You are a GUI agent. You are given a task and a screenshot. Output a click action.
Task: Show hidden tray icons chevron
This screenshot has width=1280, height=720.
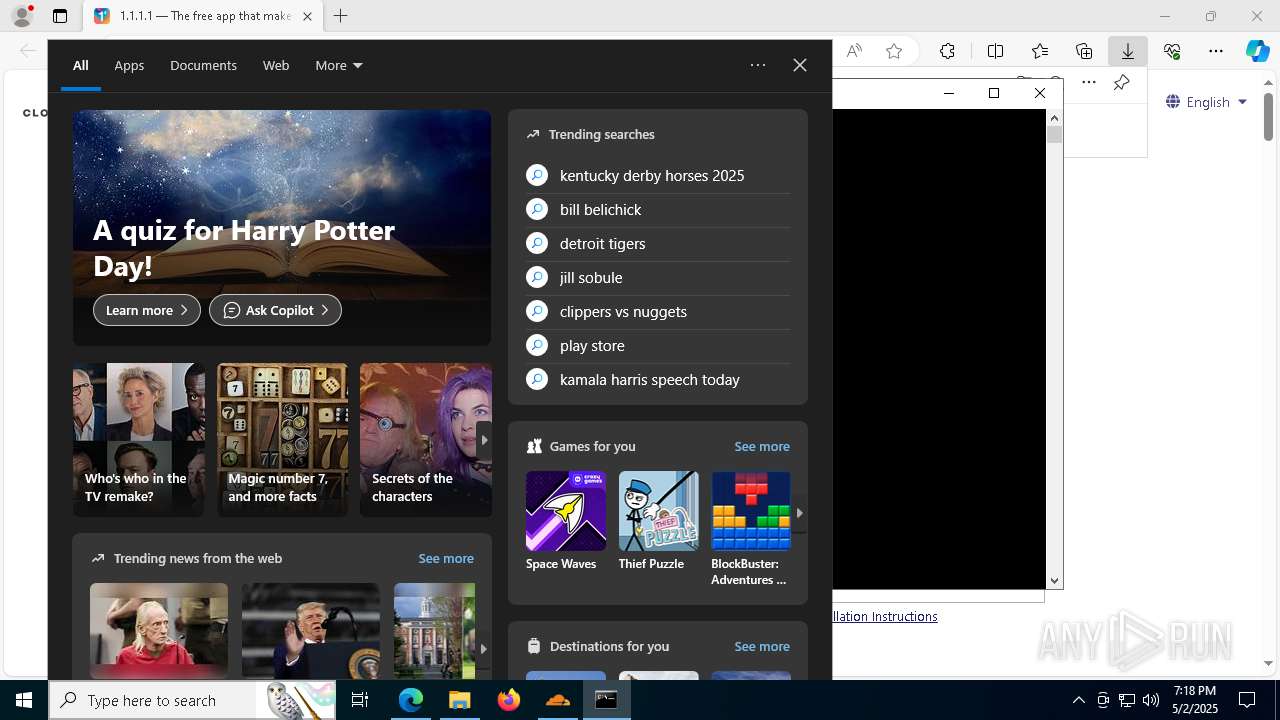coord(1078,700)
